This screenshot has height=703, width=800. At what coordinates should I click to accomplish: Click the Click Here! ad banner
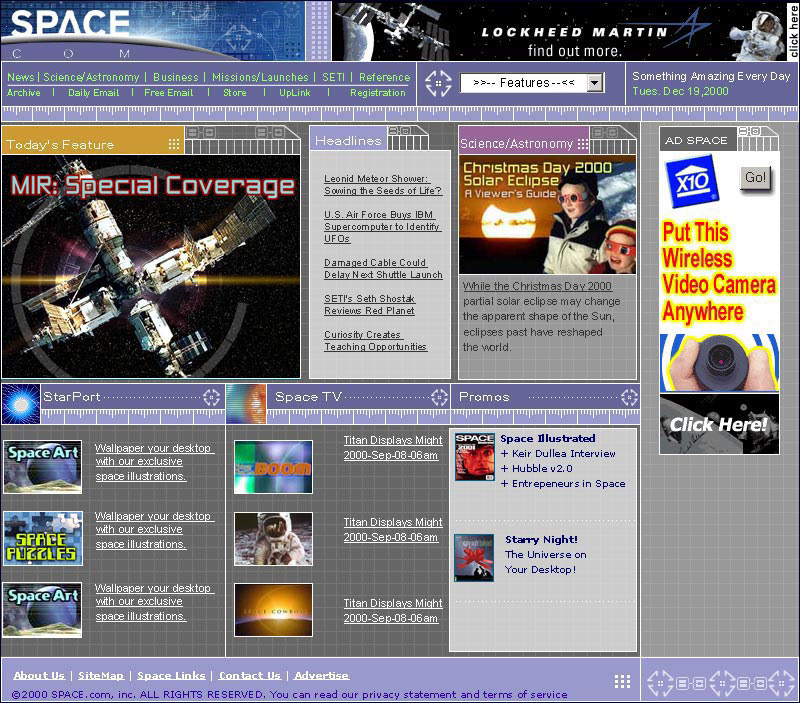(x=719, y=424)
